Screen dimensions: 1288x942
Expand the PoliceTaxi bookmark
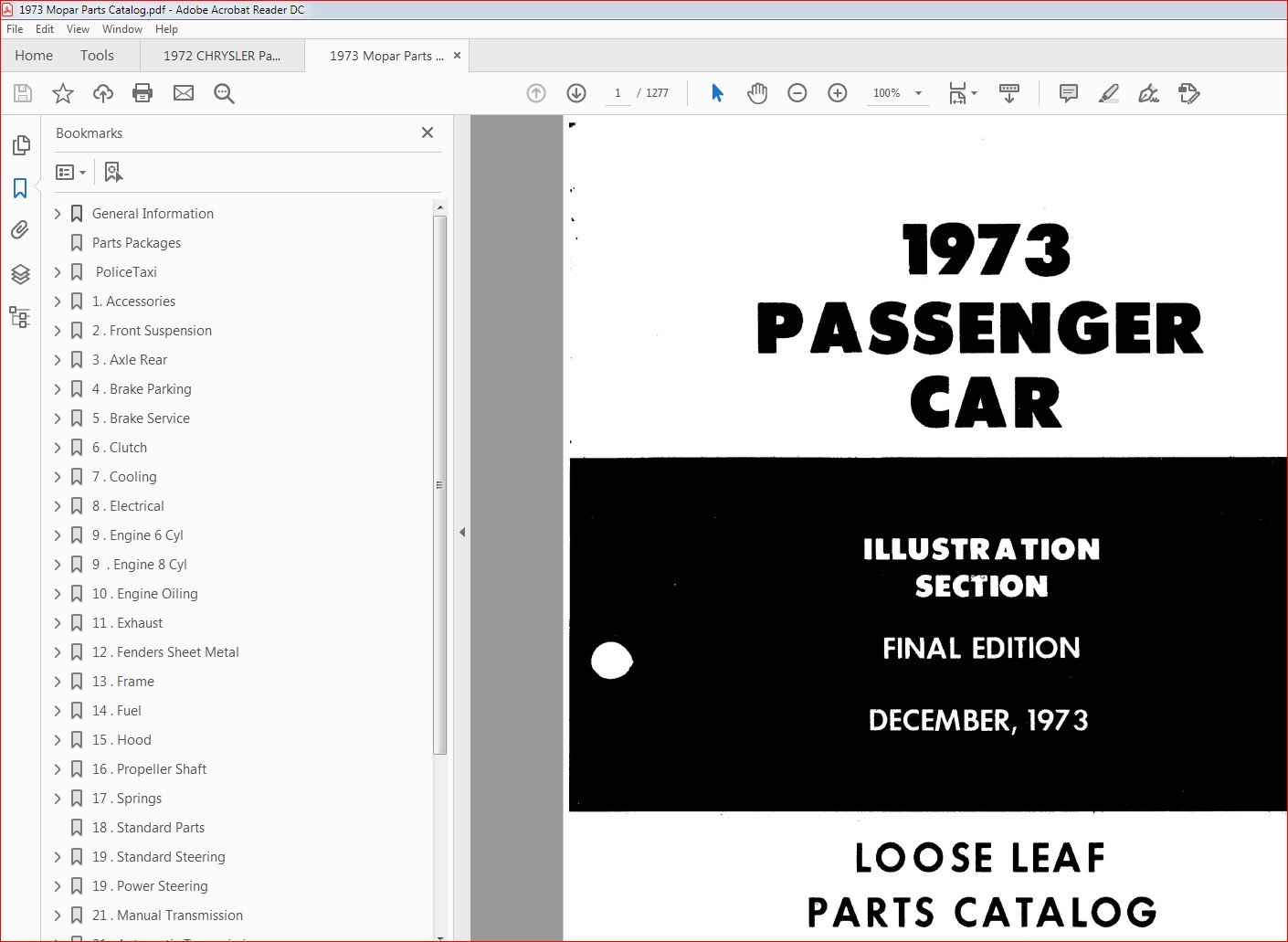coord(58,272)
